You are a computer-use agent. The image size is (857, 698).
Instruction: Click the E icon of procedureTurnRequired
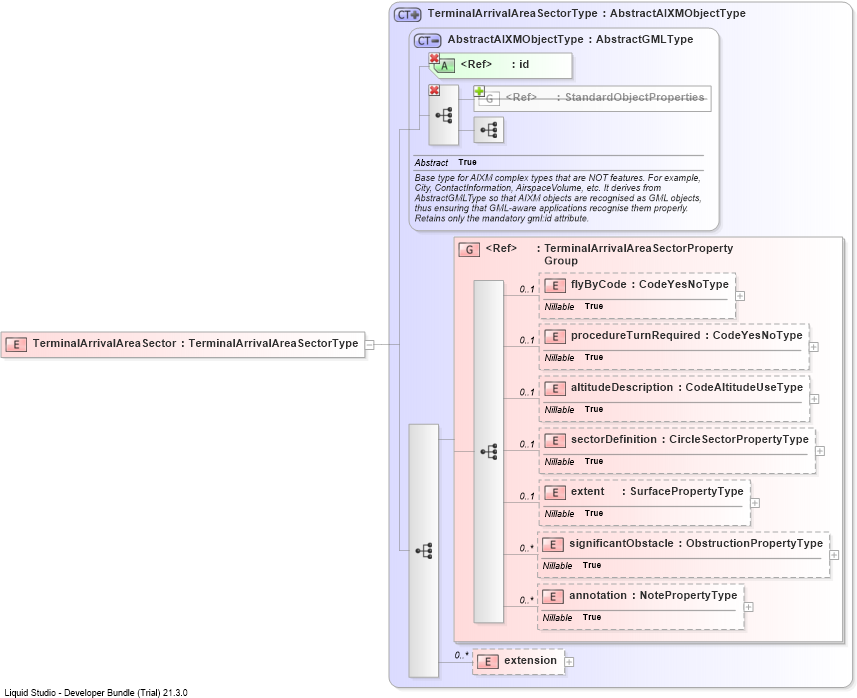tap(555, 337)
